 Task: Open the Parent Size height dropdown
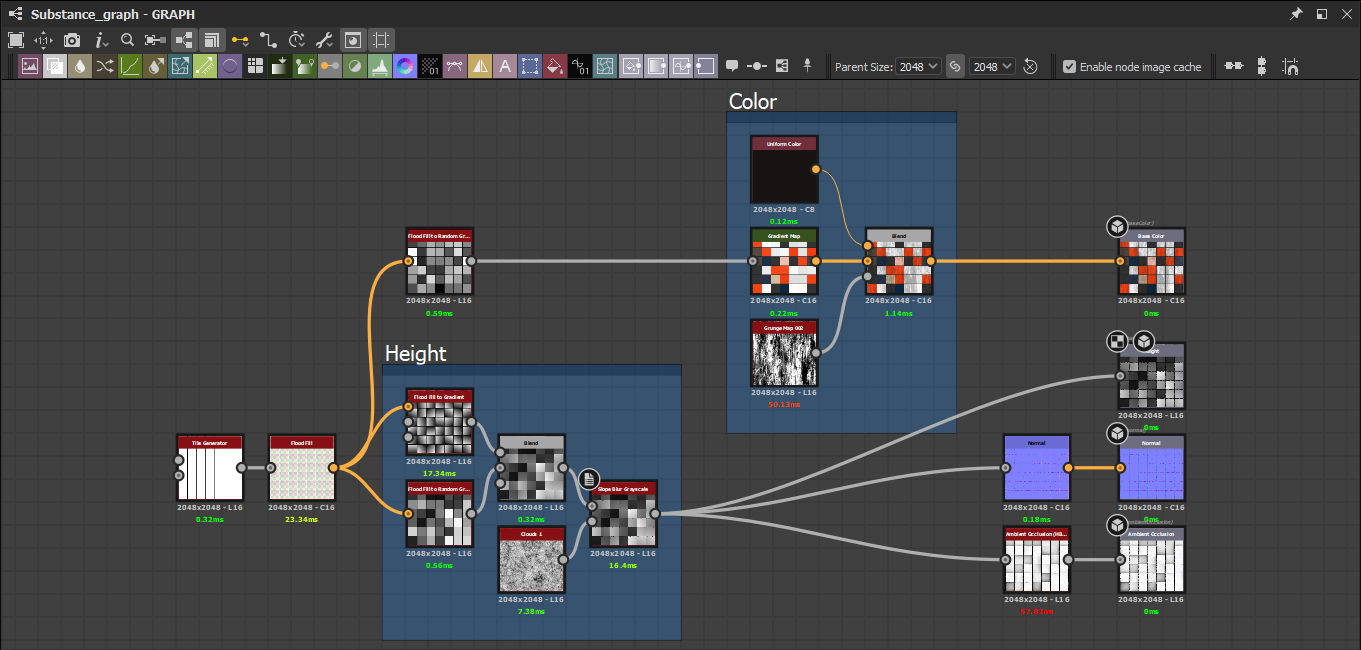pyautogui.click(x=992, y=67)
